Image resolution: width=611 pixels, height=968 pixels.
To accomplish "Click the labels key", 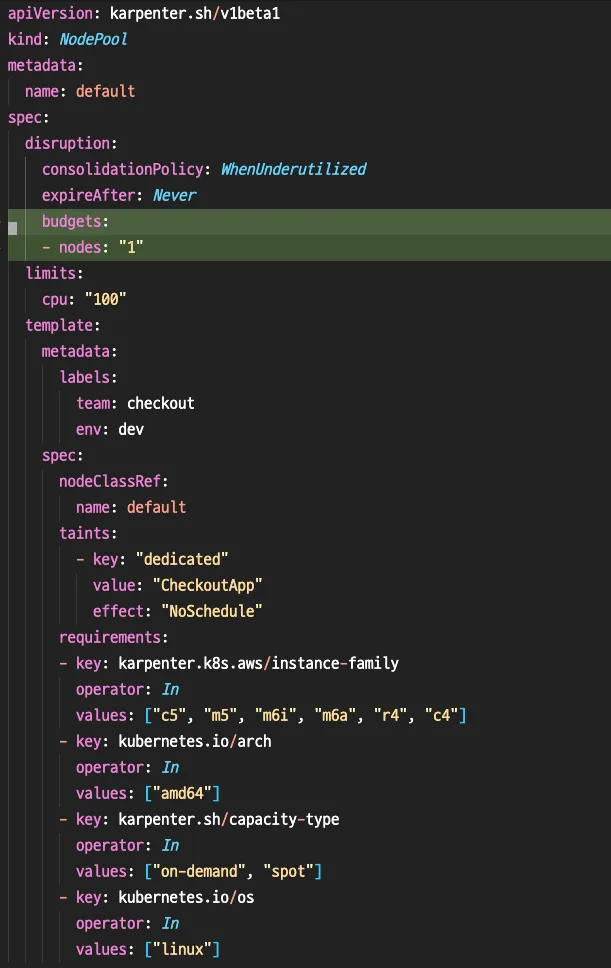I will (x=84, y=377).
